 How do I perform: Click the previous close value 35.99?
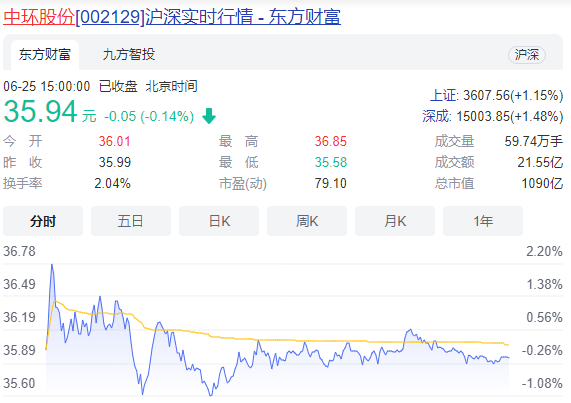114,162
